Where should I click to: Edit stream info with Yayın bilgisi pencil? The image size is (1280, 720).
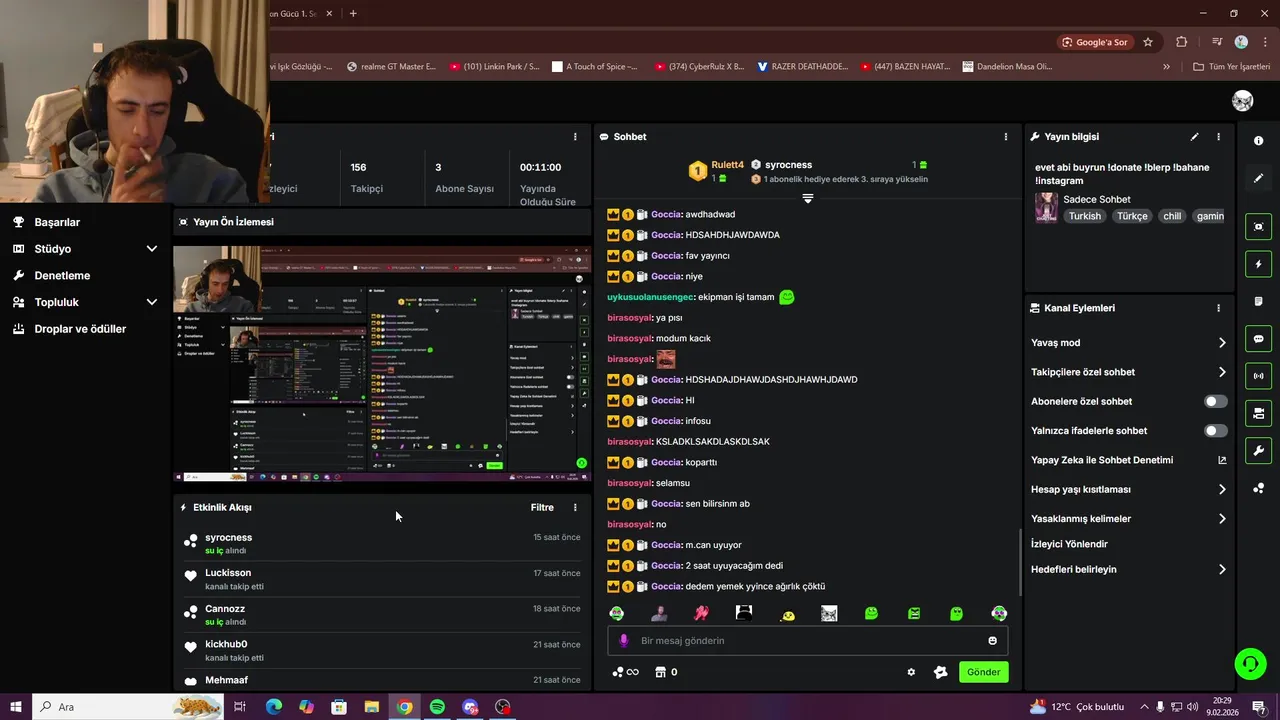(x=1194, y=137)
